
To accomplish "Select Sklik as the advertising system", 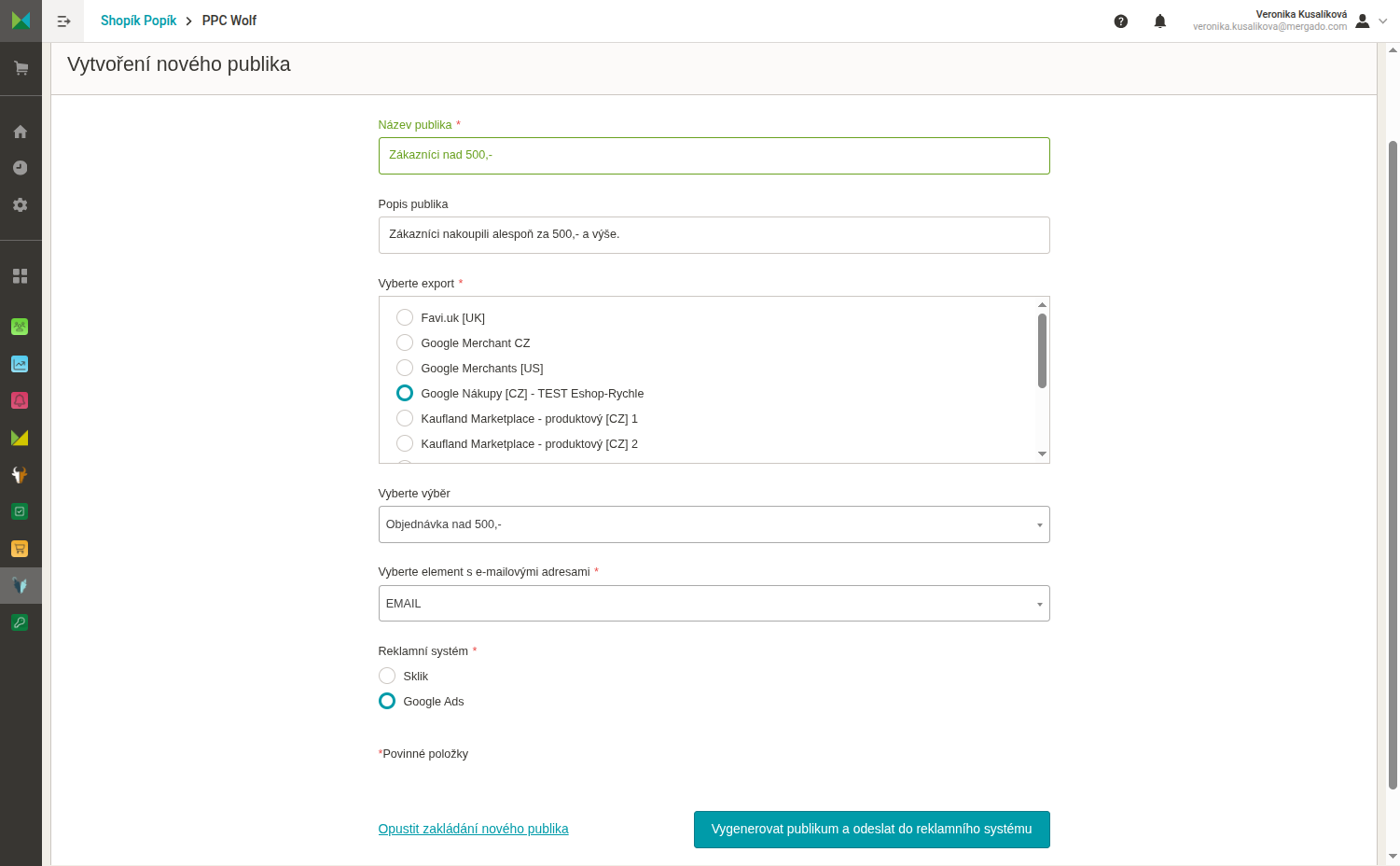I will click(x=404, y=676).
